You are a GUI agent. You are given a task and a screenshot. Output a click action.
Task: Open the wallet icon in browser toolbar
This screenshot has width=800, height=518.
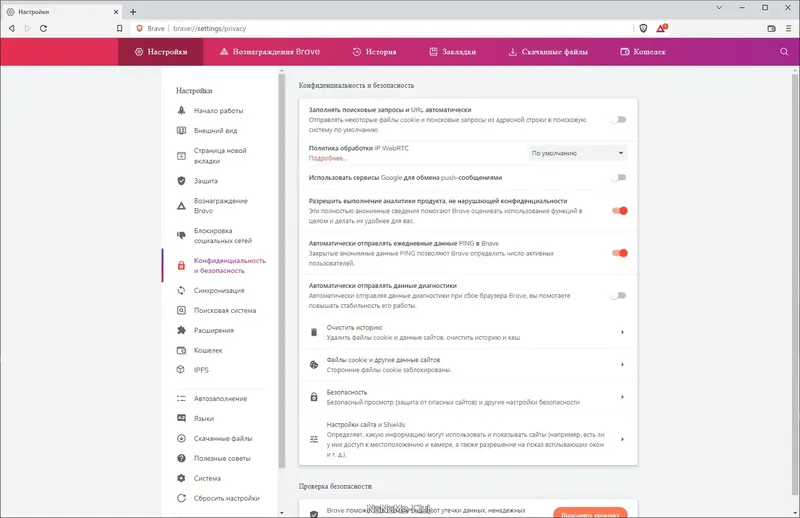click(x=771, y=29)
